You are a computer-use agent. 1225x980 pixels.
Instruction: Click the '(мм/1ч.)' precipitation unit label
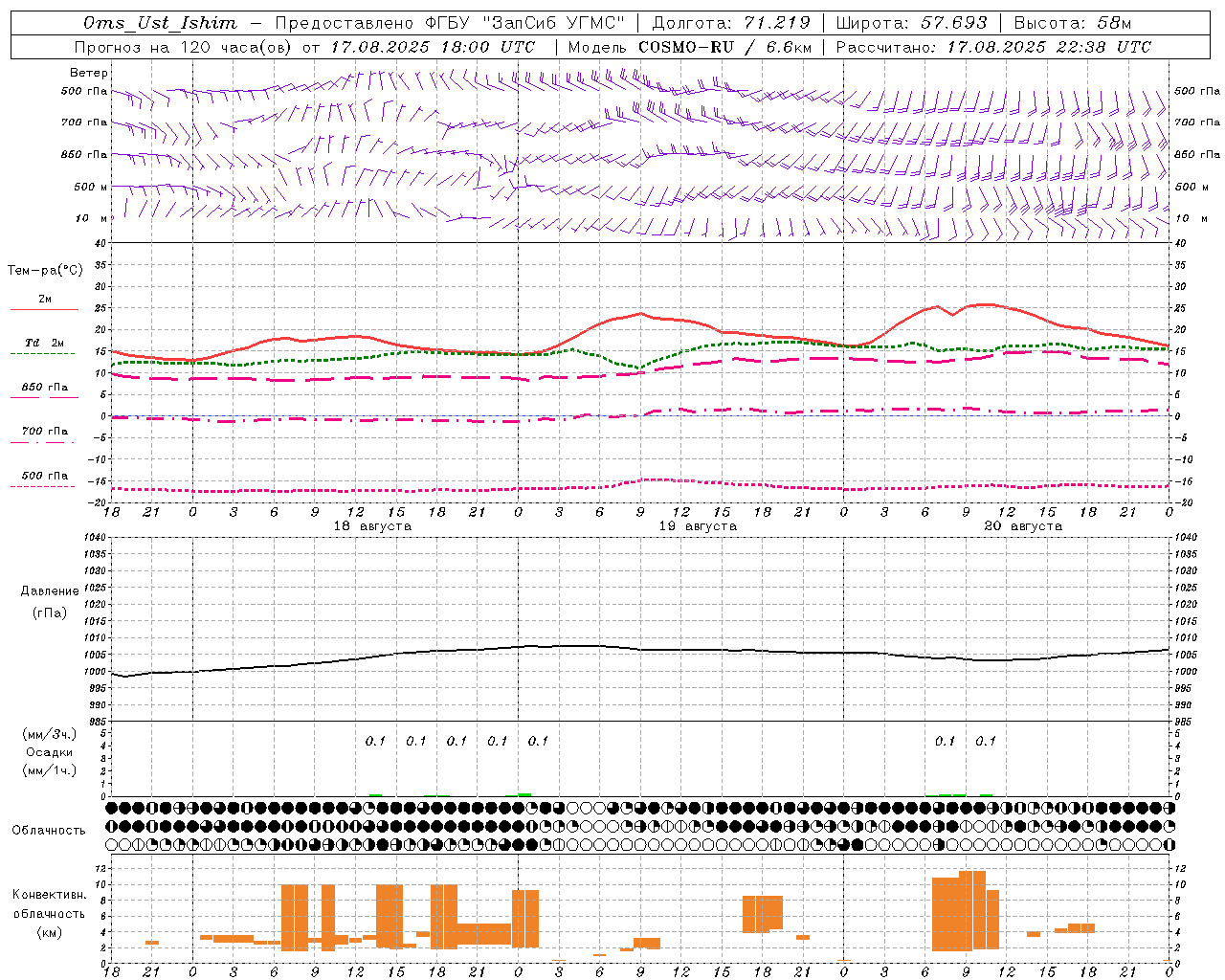[x=50, y=770]
